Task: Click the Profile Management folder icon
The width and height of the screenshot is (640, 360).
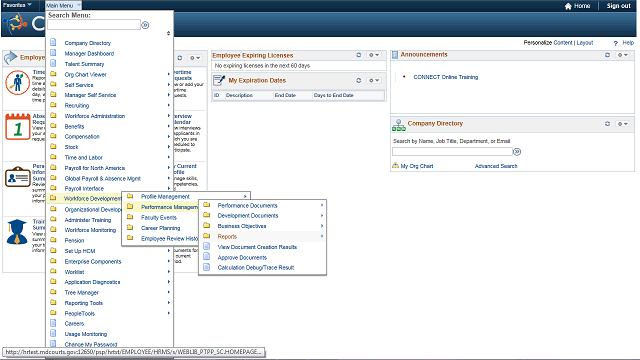Action: [x=130, y=196]
